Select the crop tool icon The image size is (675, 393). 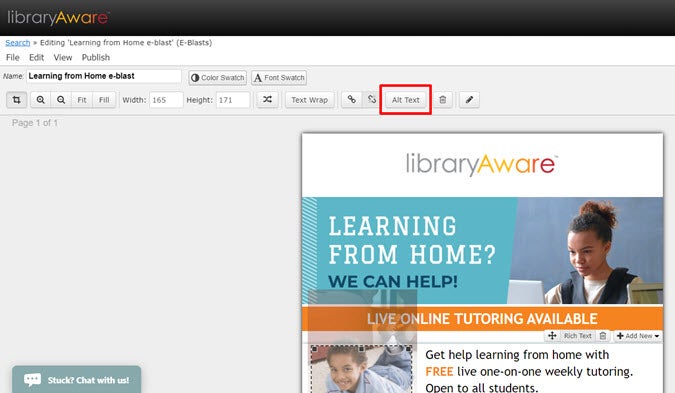point(17,100)
